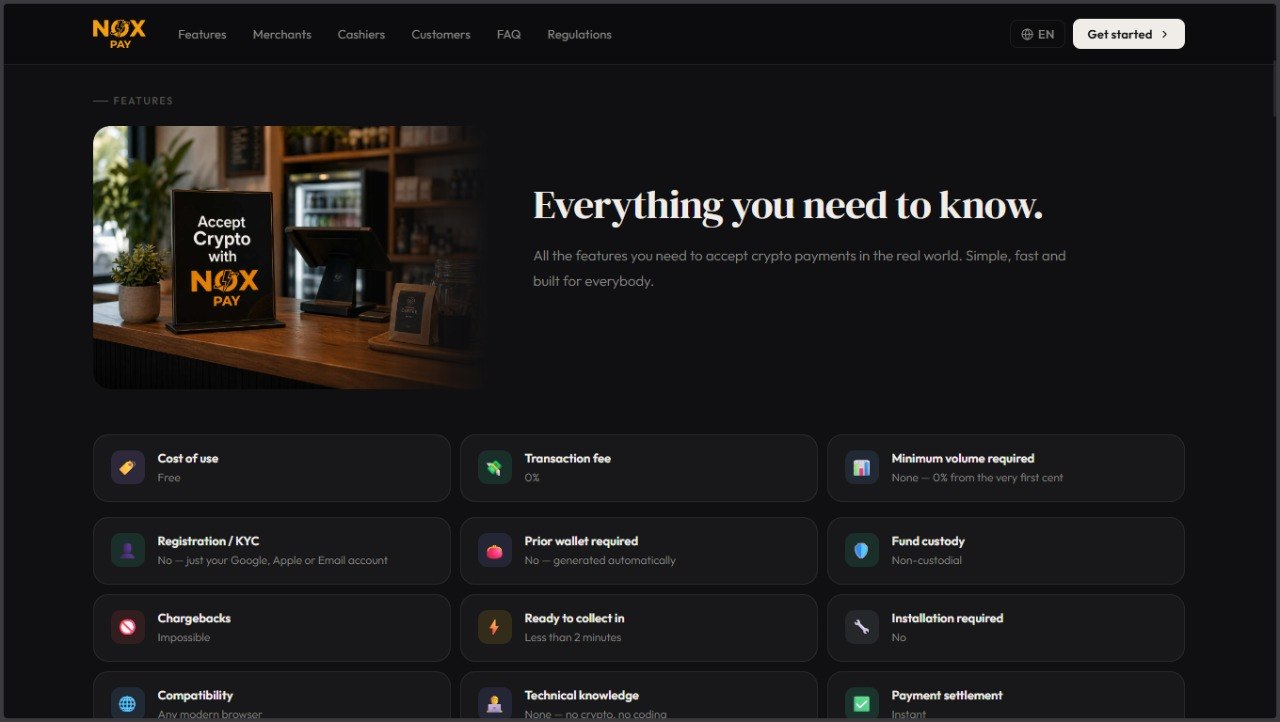
Task: Click the 'Registration / KYC' title
Action: coord(208,541)
